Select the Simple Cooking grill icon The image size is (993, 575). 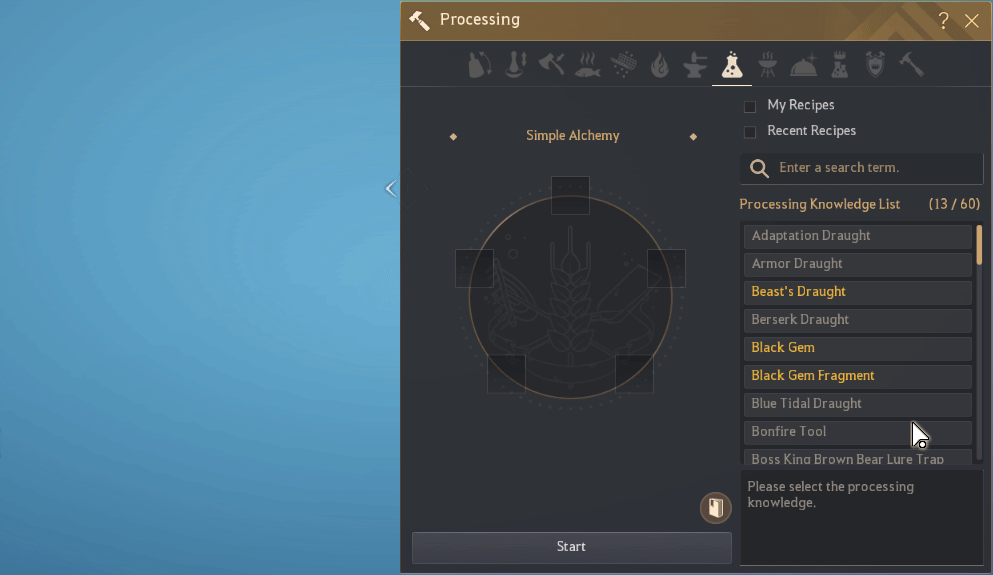tap(767, 66)
